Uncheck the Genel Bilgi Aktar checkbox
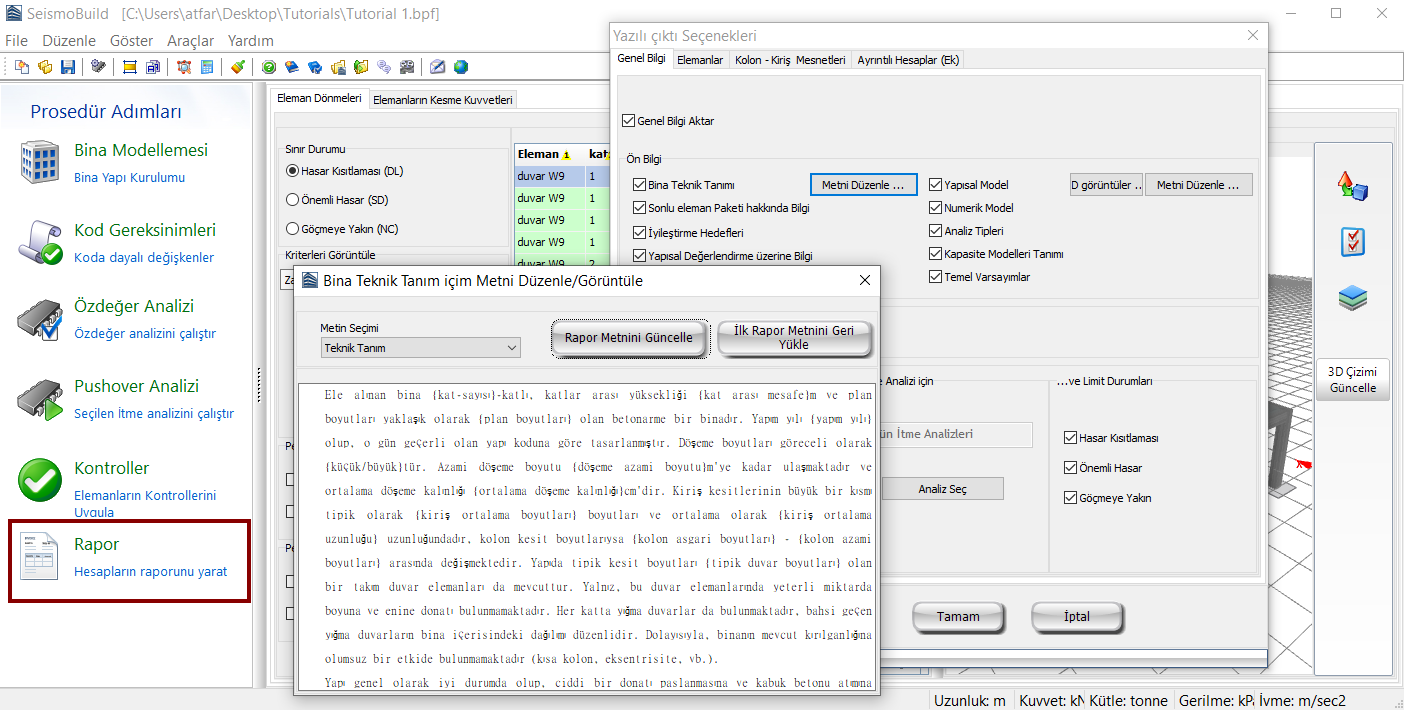The height and width of the screenshot is (710, 1404). pos(628,121)
